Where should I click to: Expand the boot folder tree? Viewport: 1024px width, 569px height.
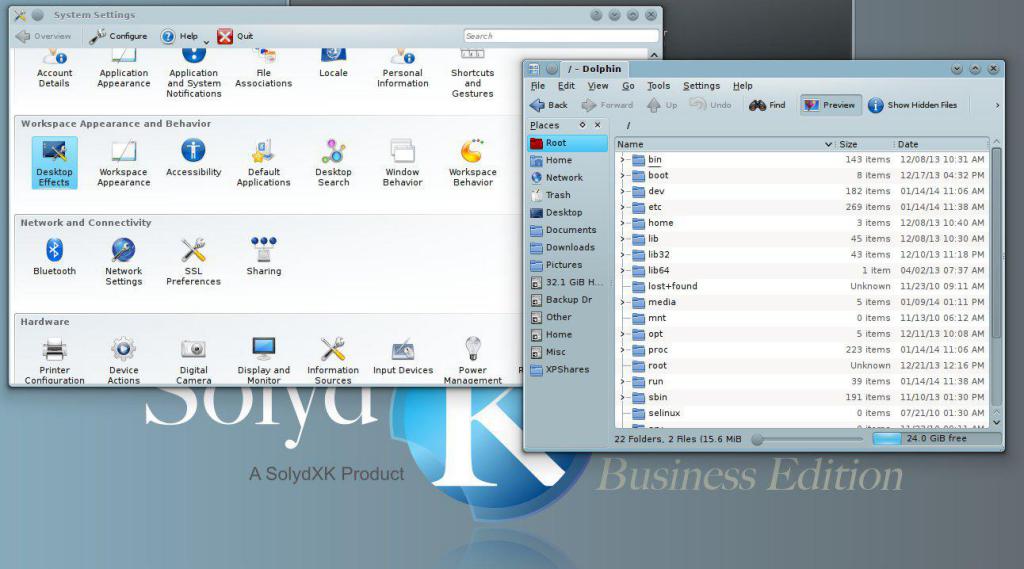(622, 175)
